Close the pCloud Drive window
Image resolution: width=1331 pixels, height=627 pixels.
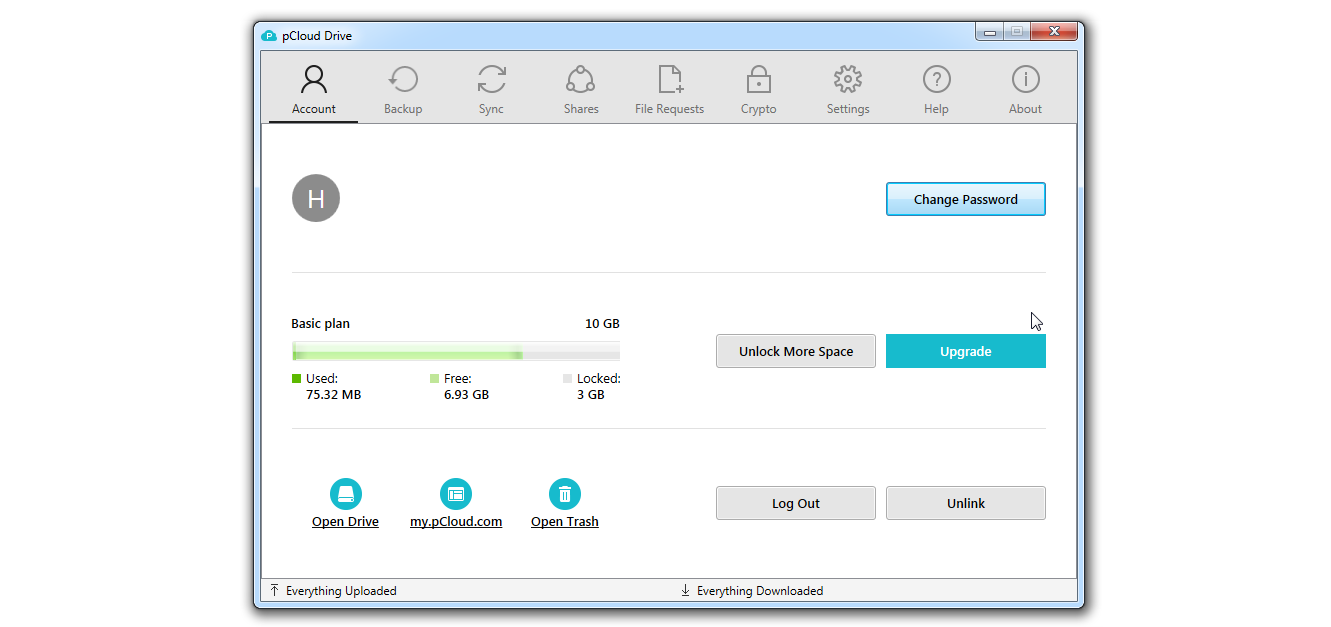coord(1054,33)
